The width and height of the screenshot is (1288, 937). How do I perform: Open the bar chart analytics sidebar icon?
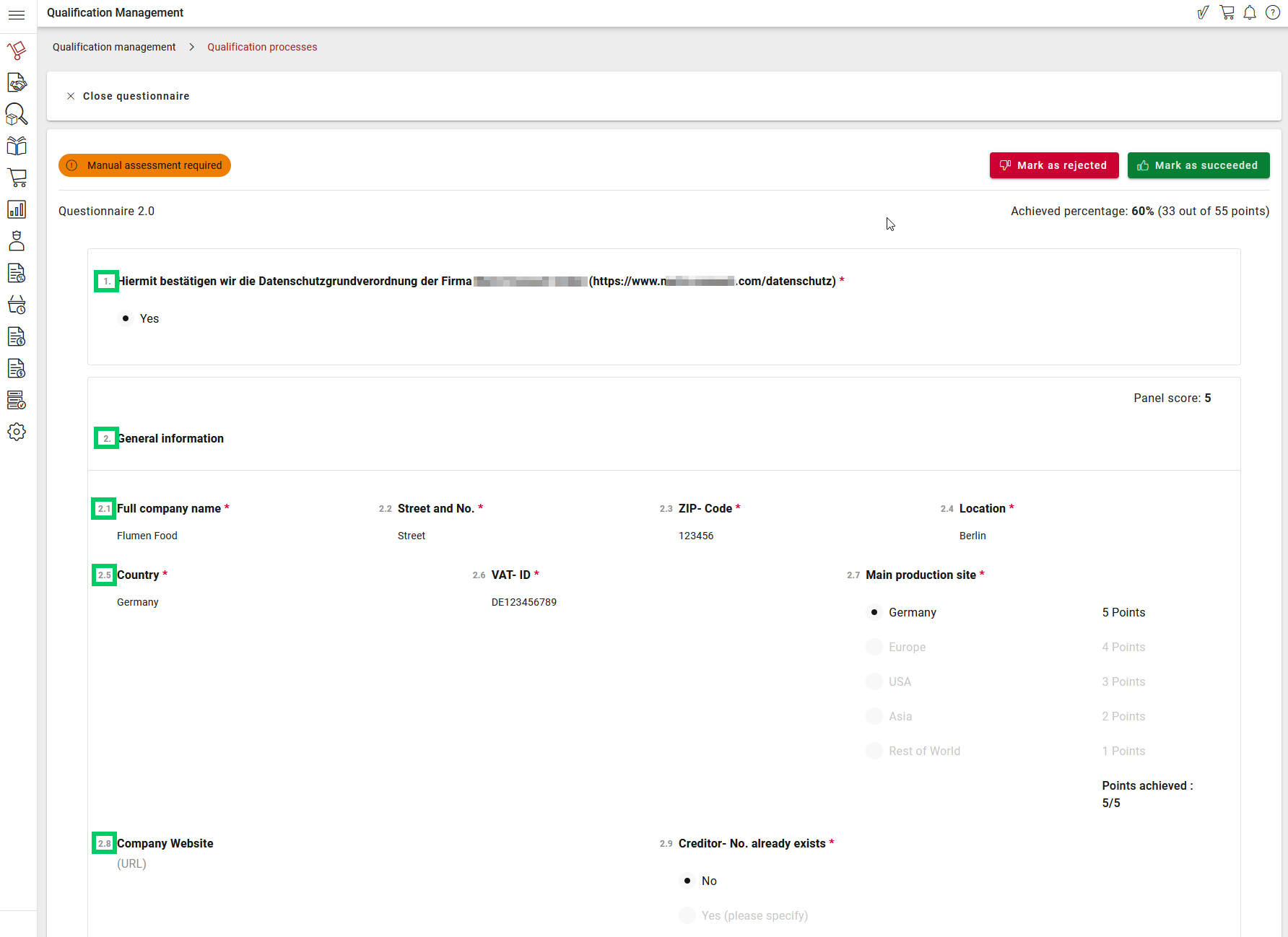click(17, 209)
